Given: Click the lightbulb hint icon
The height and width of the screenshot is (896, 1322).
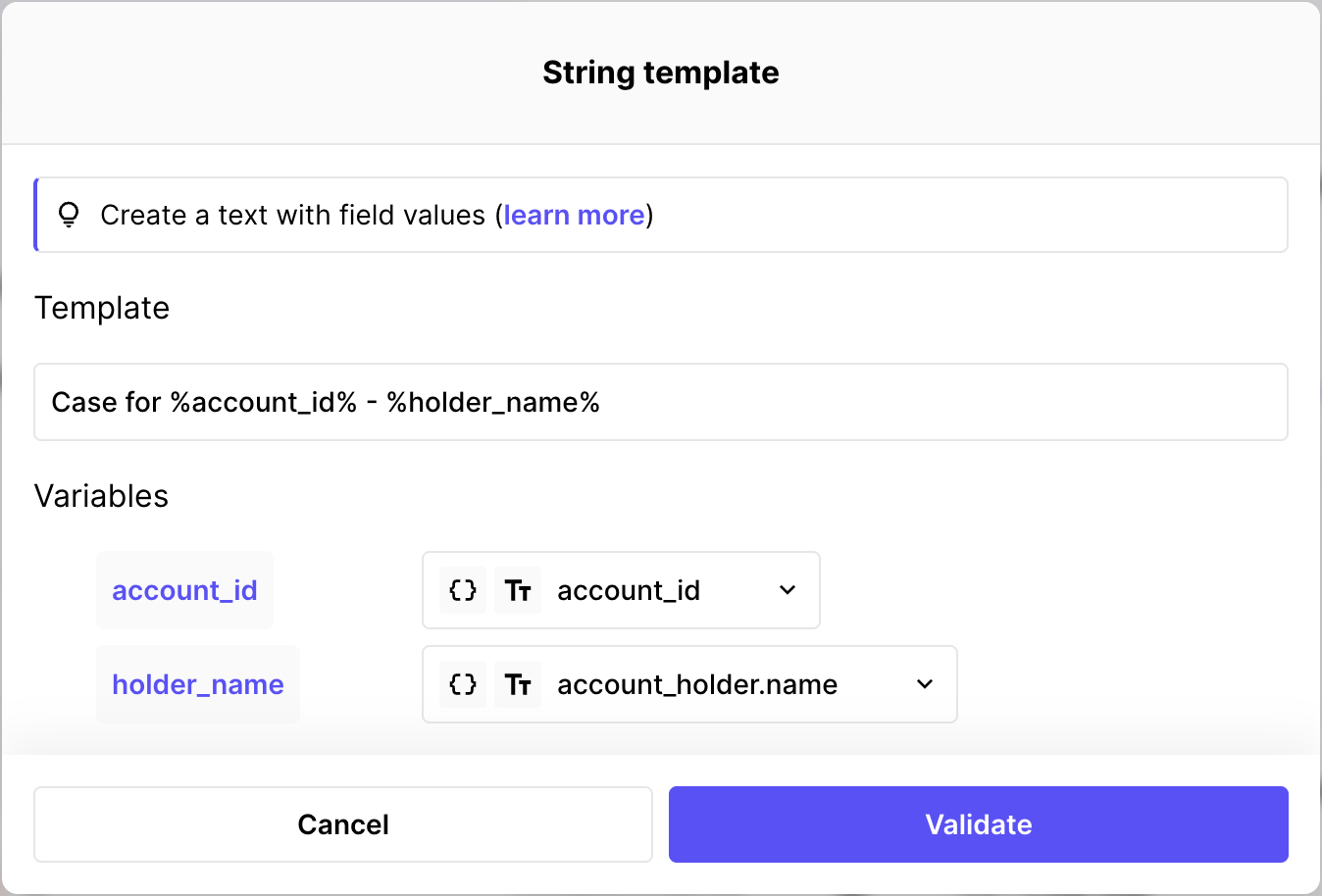Looking at the screenshot, I should (x=69, y=215).
